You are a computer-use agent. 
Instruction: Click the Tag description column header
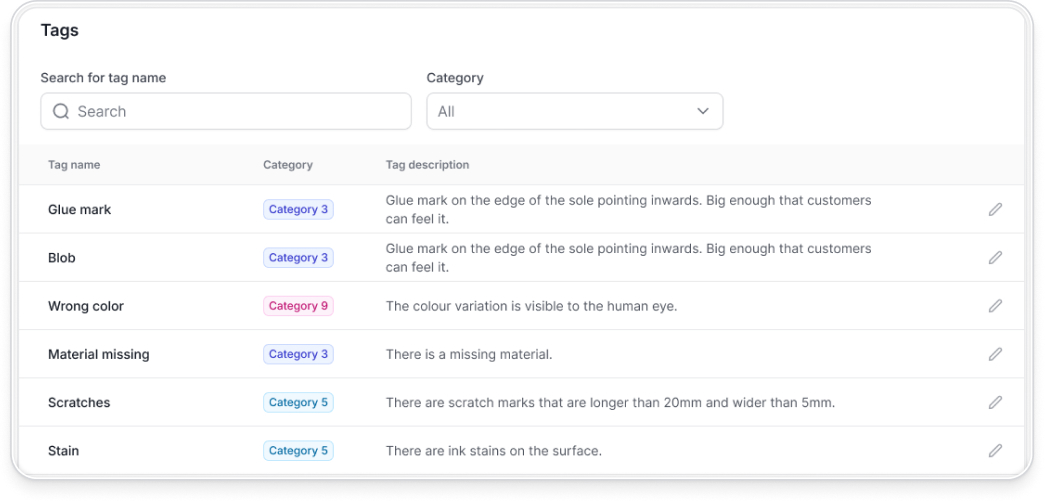427,165
